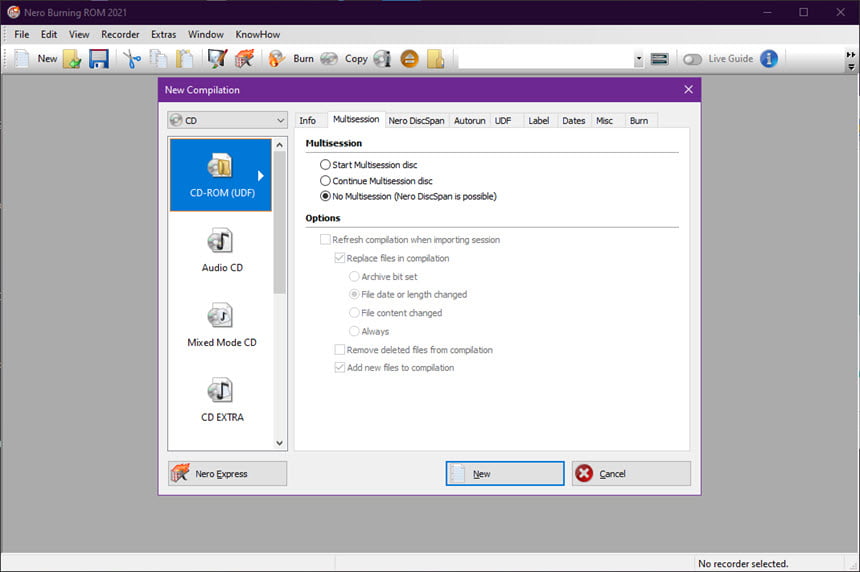Click the scroll up arrow in compilation list
Viewport: 860px width, 572px height.
[279, 145]
